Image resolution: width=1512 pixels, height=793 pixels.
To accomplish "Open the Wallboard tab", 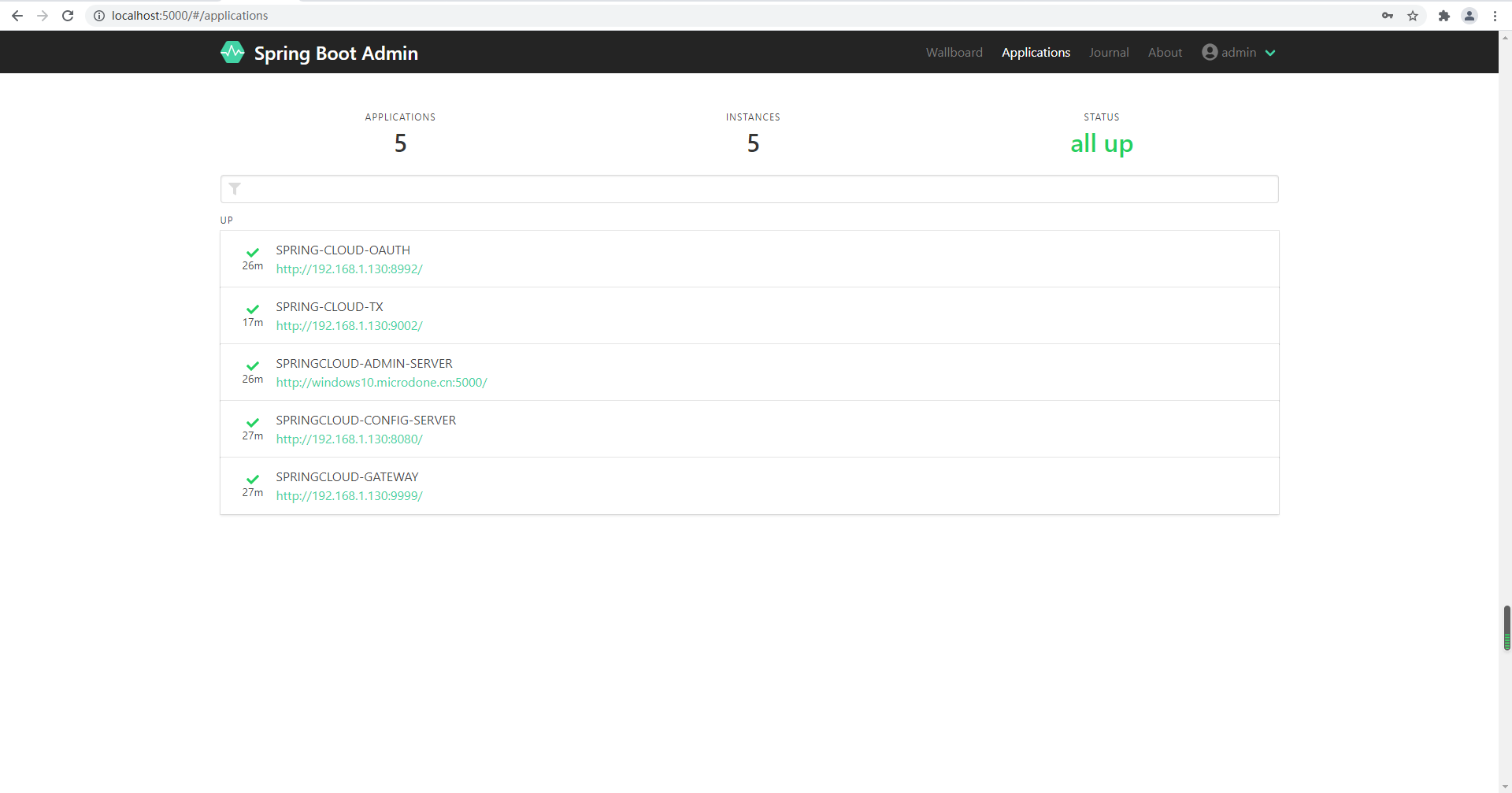I will click(954, 52).
